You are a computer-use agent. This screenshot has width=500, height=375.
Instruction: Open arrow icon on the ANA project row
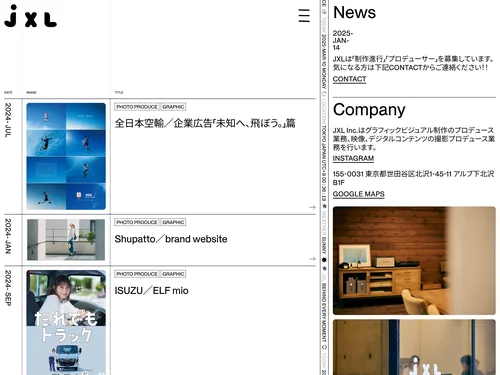click(312, 207)
